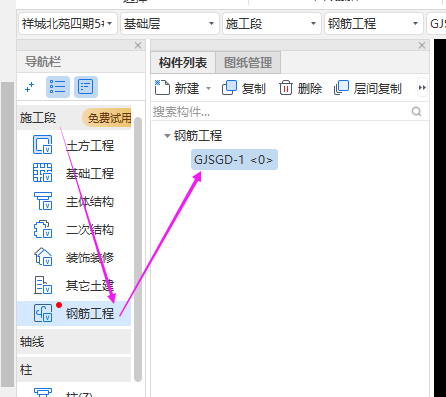Click the 二次结构 label
The image size is (446, 397).
[x=90, y=230]
